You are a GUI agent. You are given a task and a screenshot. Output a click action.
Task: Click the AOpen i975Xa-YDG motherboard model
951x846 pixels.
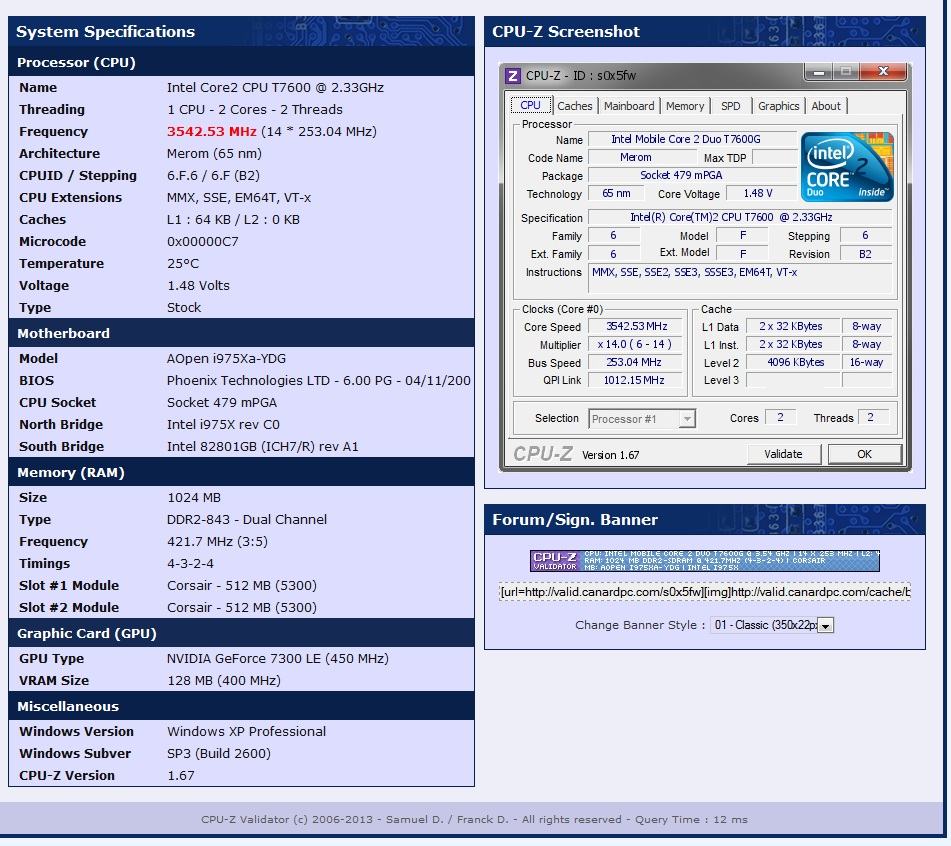click(226, 358)
